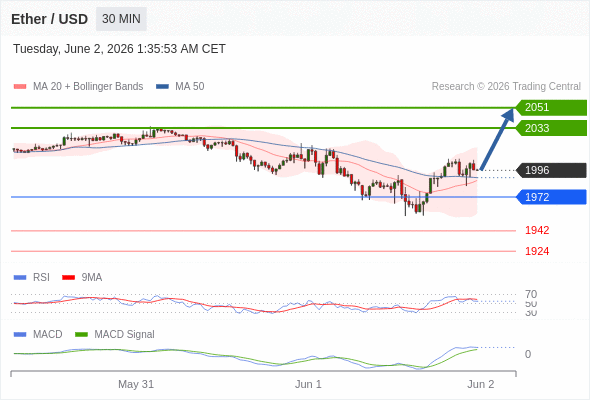Click the RSI legend swatch
This screenshot has height=400, width=590.
[20, 278]
